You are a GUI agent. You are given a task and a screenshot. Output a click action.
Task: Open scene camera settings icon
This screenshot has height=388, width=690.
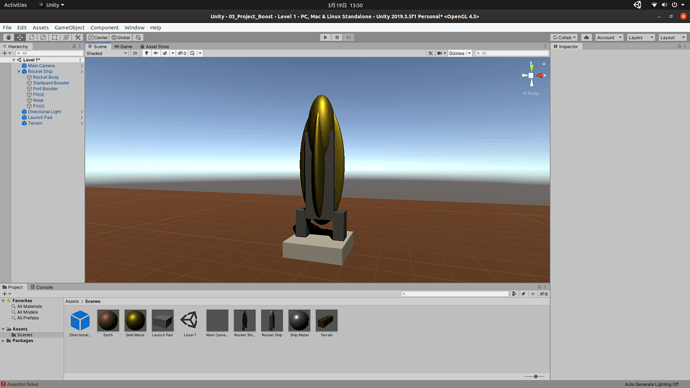[440, 53]
